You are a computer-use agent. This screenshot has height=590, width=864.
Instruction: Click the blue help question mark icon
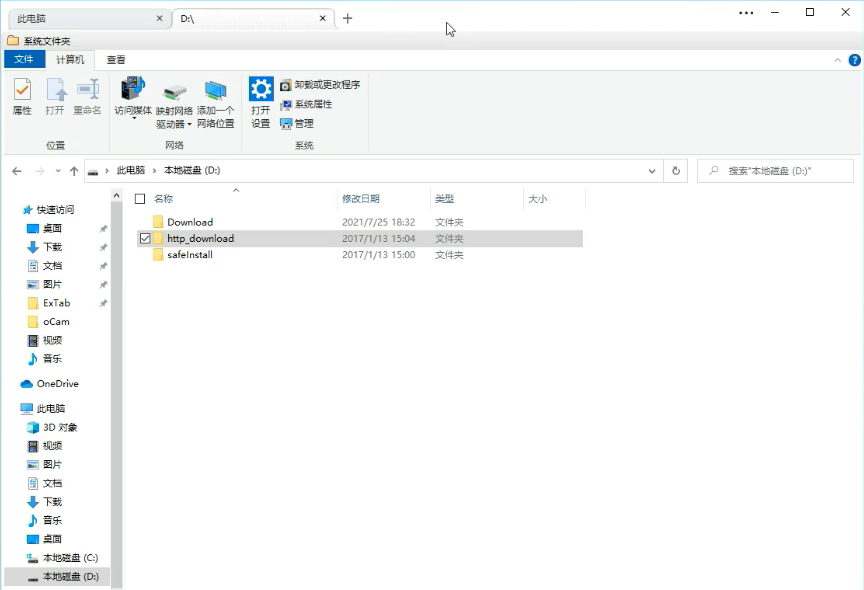click(854, 60)
